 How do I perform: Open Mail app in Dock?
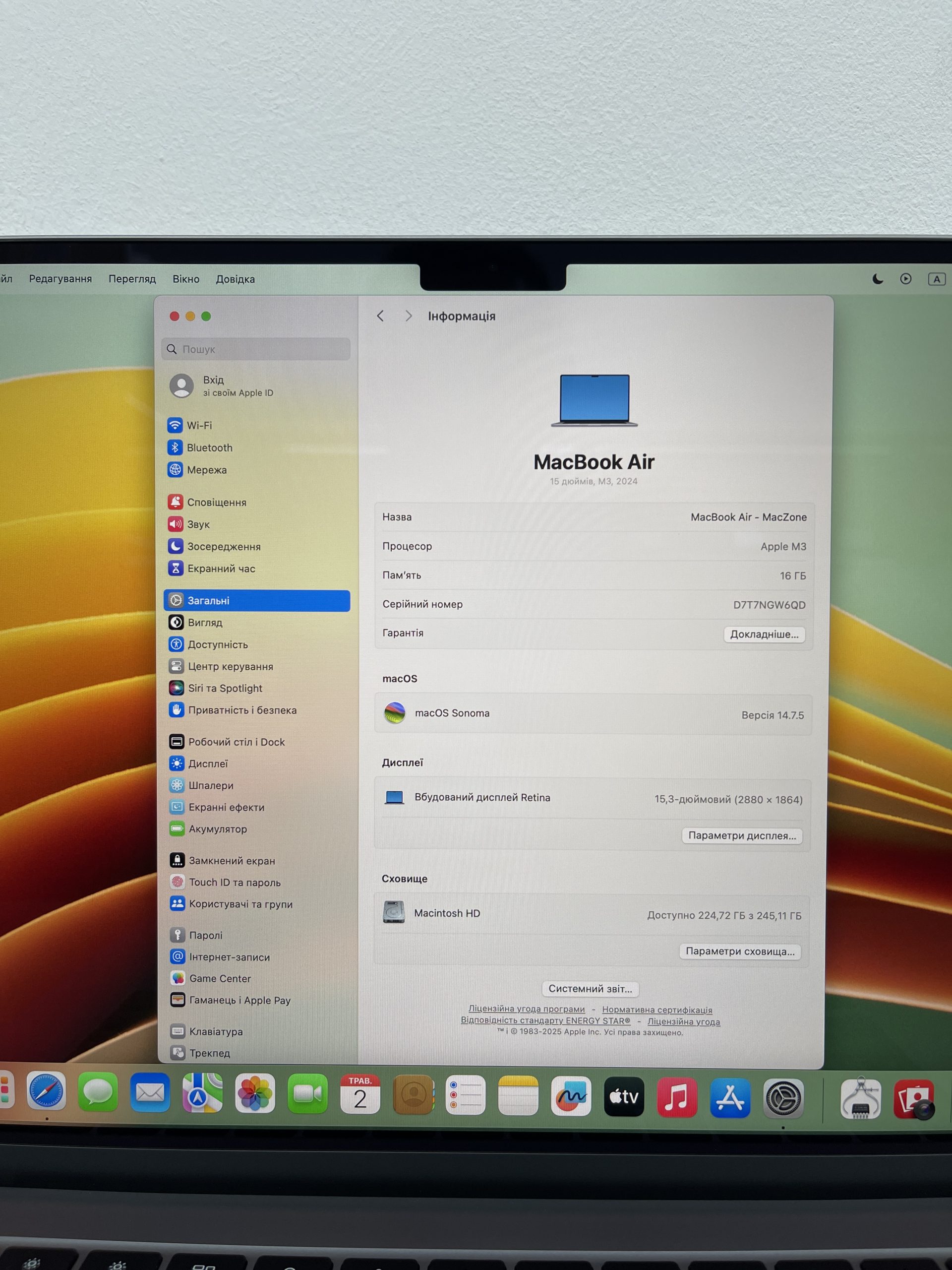click(150, 1092)
